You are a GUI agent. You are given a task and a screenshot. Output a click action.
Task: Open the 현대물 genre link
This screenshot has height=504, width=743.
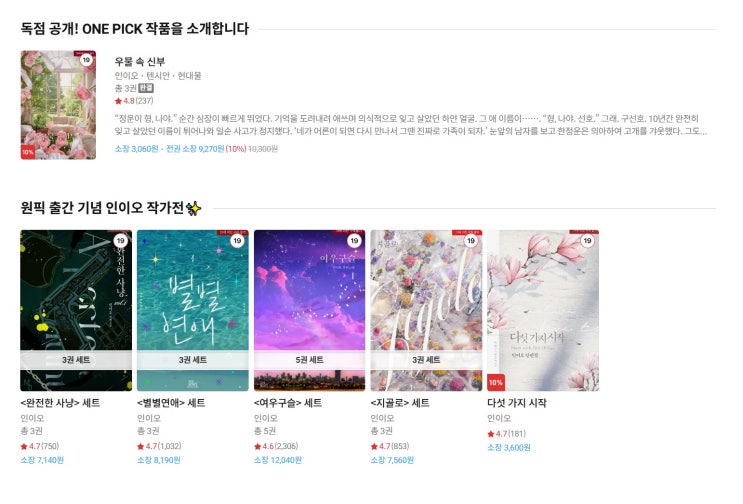point(190,76)
